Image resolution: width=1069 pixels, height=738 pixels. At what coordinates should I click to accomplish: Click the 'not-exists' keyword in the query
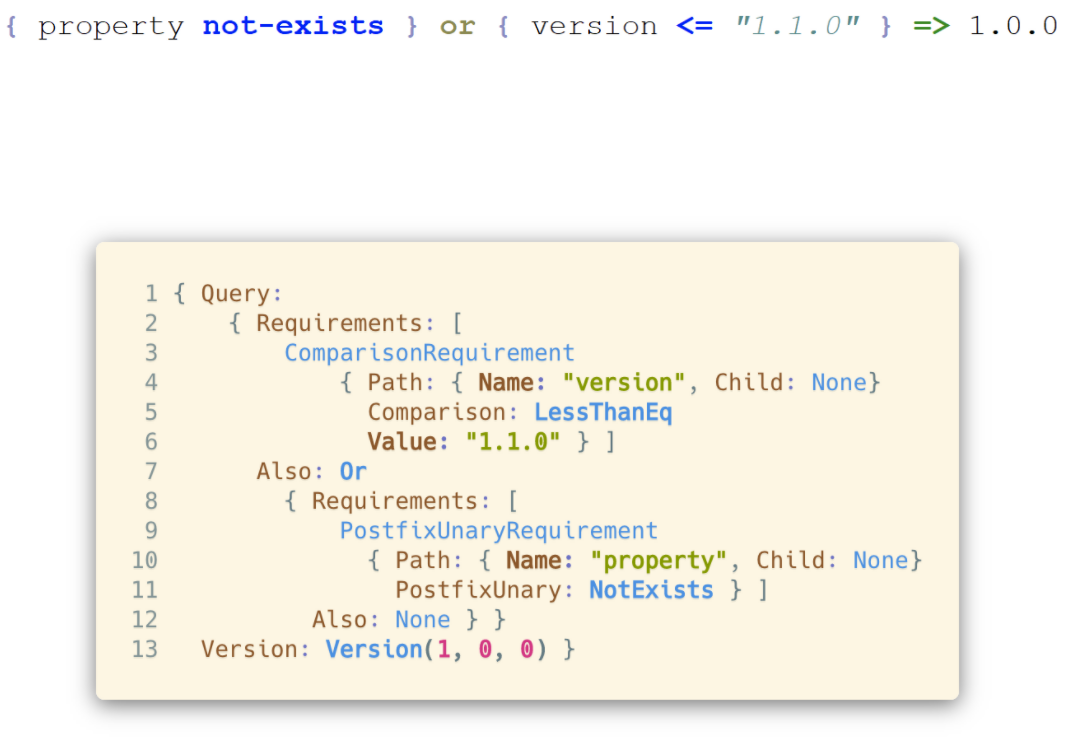[293, 26]
